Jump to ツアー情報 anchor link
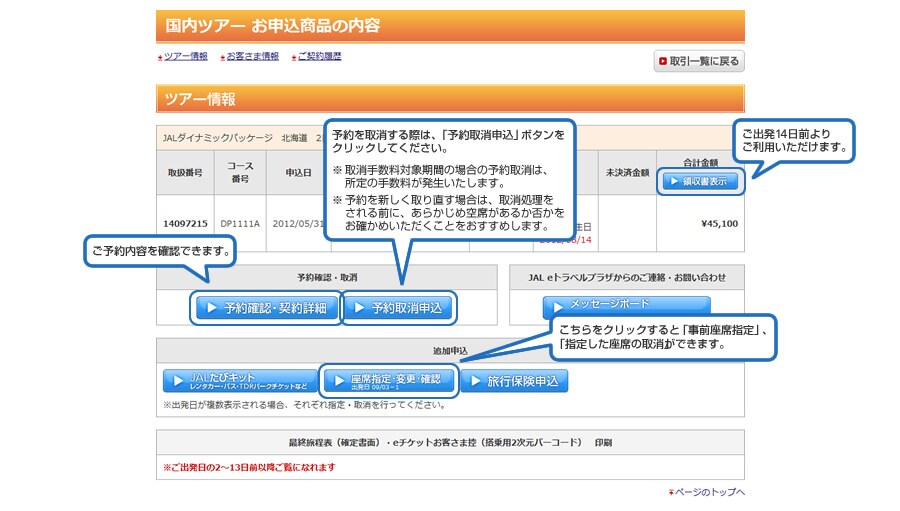The width and height of the screenshot is (900, 511). (x=185, y=57)
